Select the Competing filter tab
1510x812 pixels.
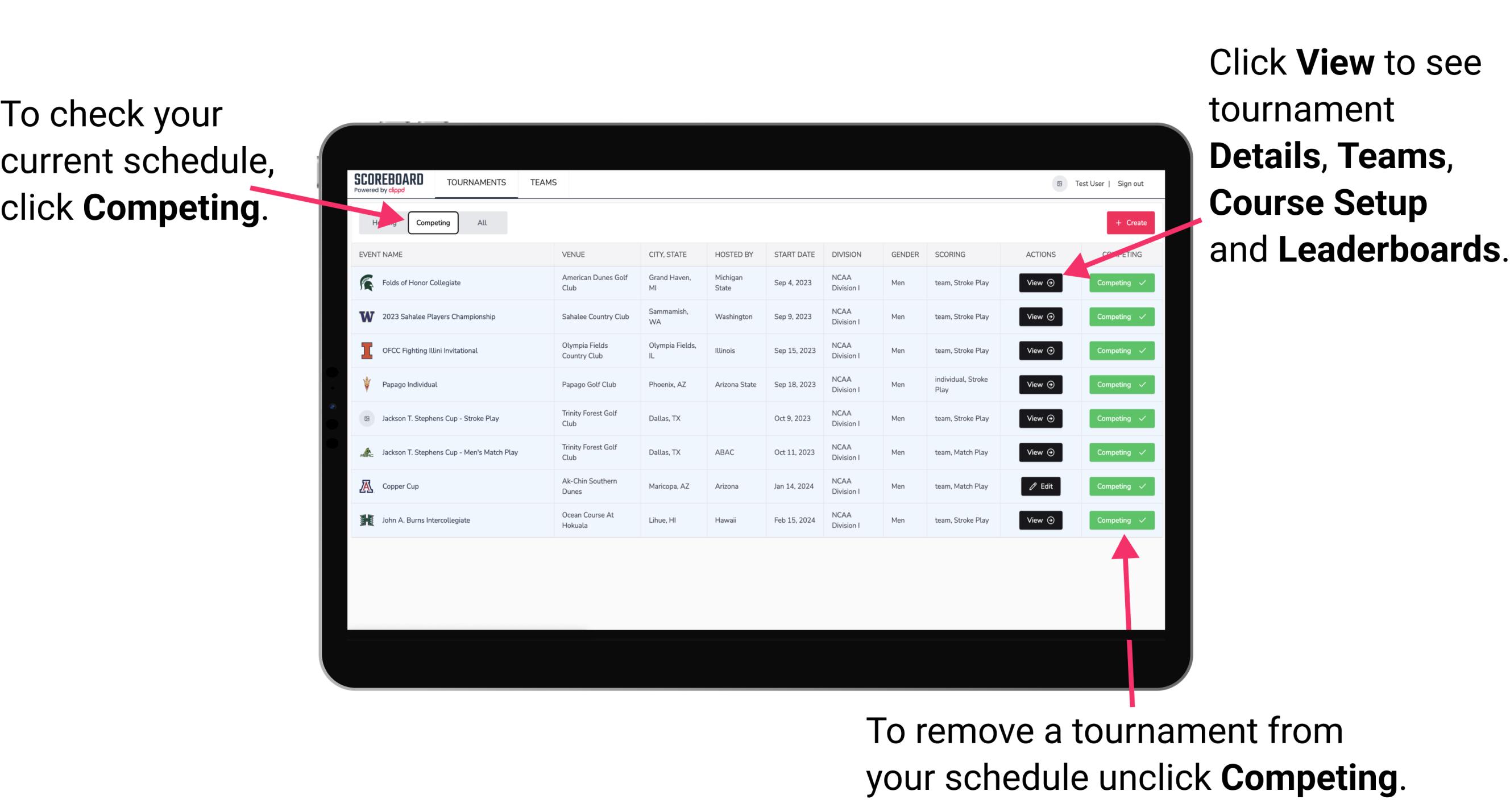pyautogui.click(x=431, y=222)
